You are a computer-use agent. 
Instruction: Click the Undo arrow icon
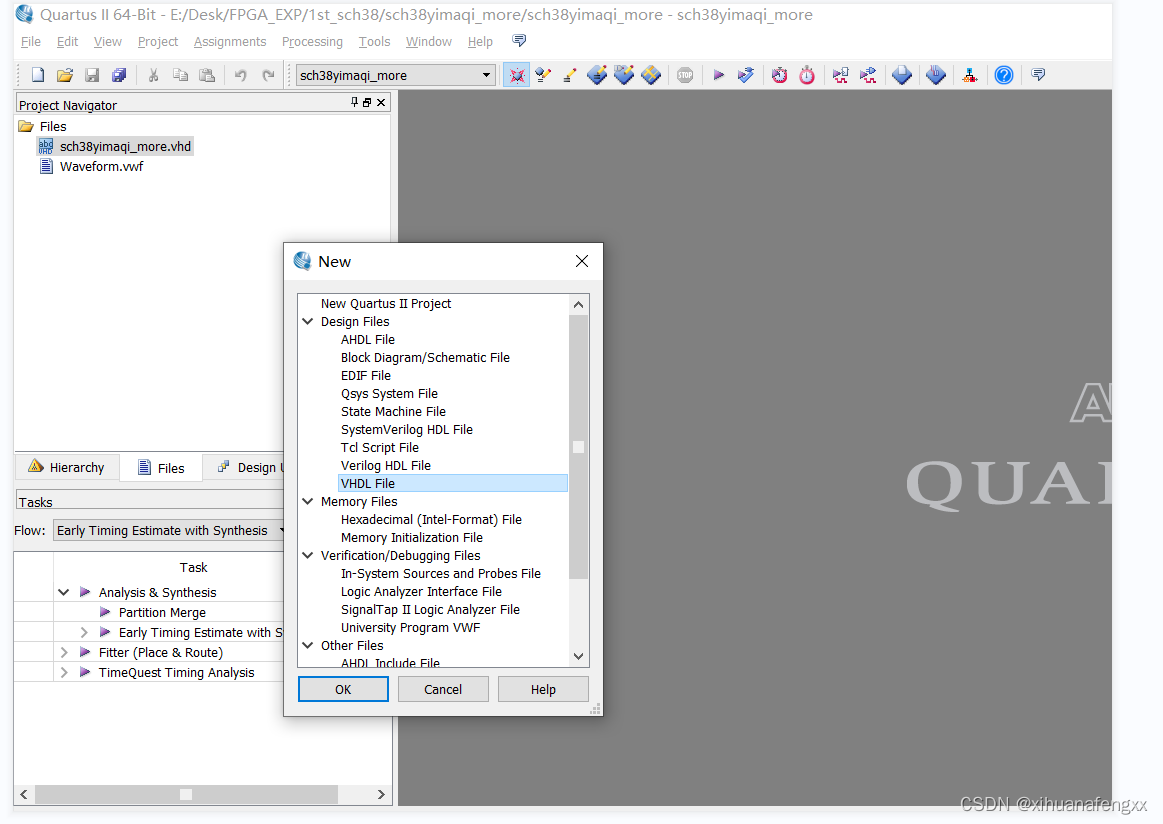tap(240, 75)
